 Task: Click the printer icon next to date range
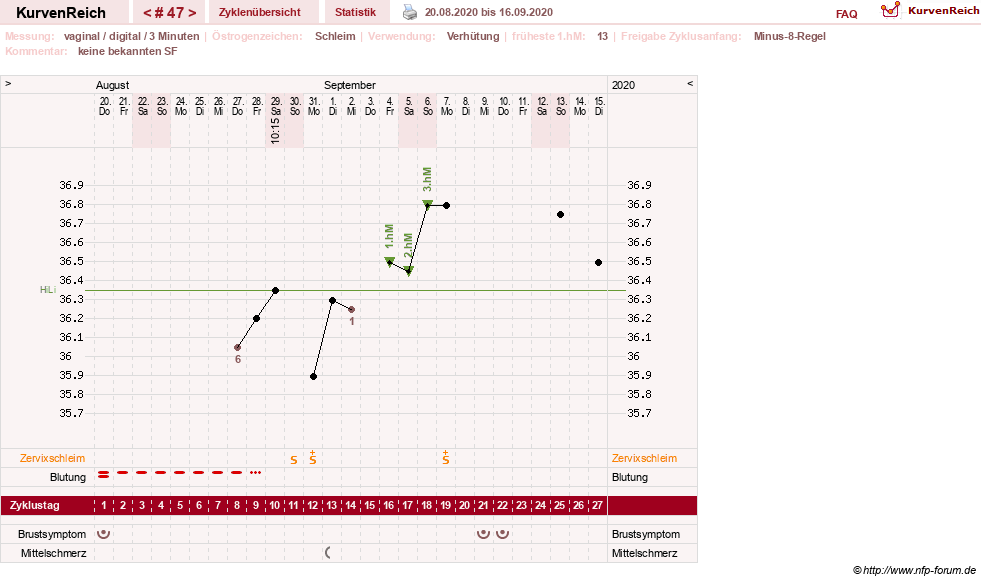tap(410, 12)
